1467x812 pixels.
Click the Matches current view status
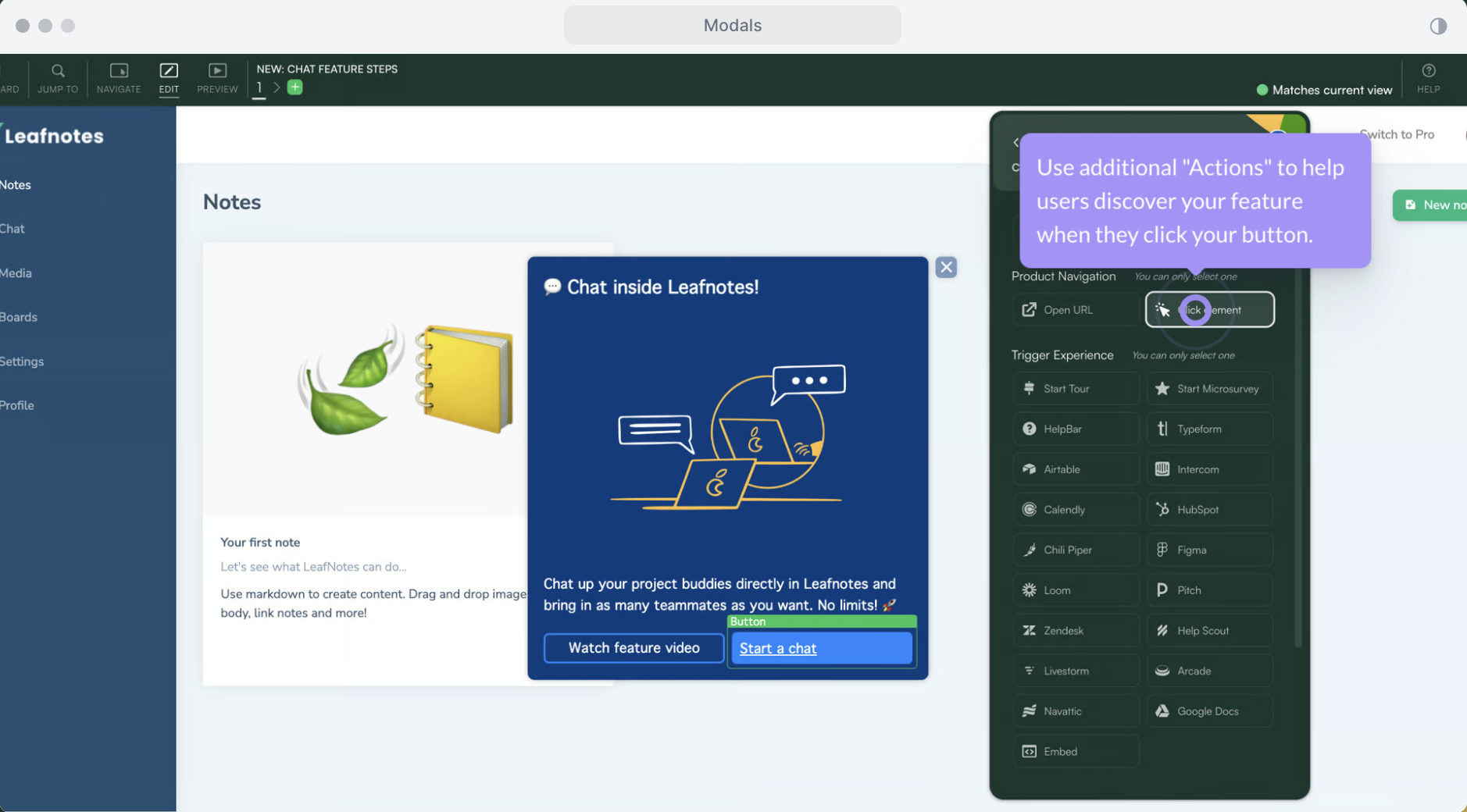pos(1323,90)
